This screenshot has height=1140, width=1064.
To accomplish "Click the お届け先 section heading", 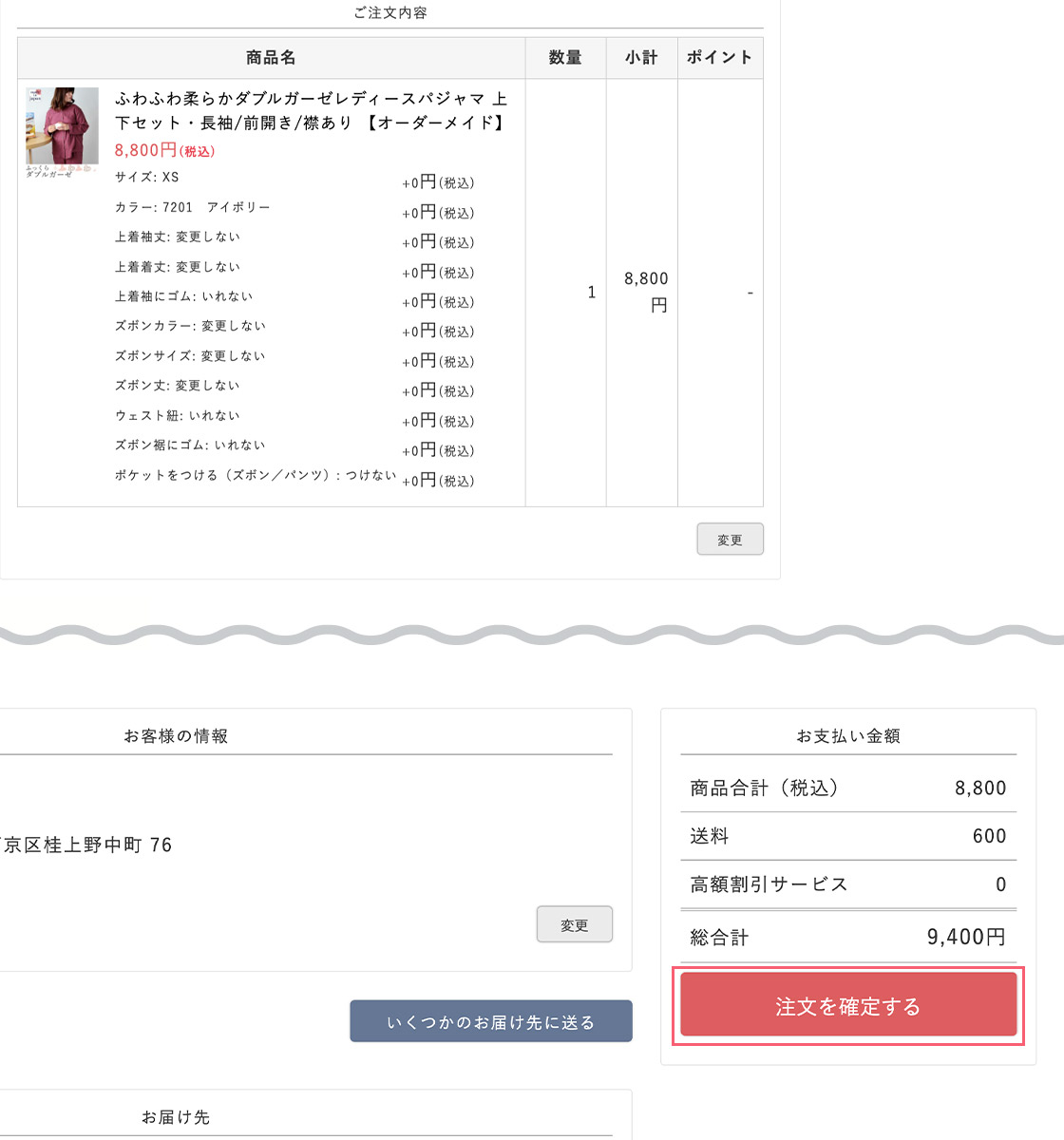I will coord(176,1117).
